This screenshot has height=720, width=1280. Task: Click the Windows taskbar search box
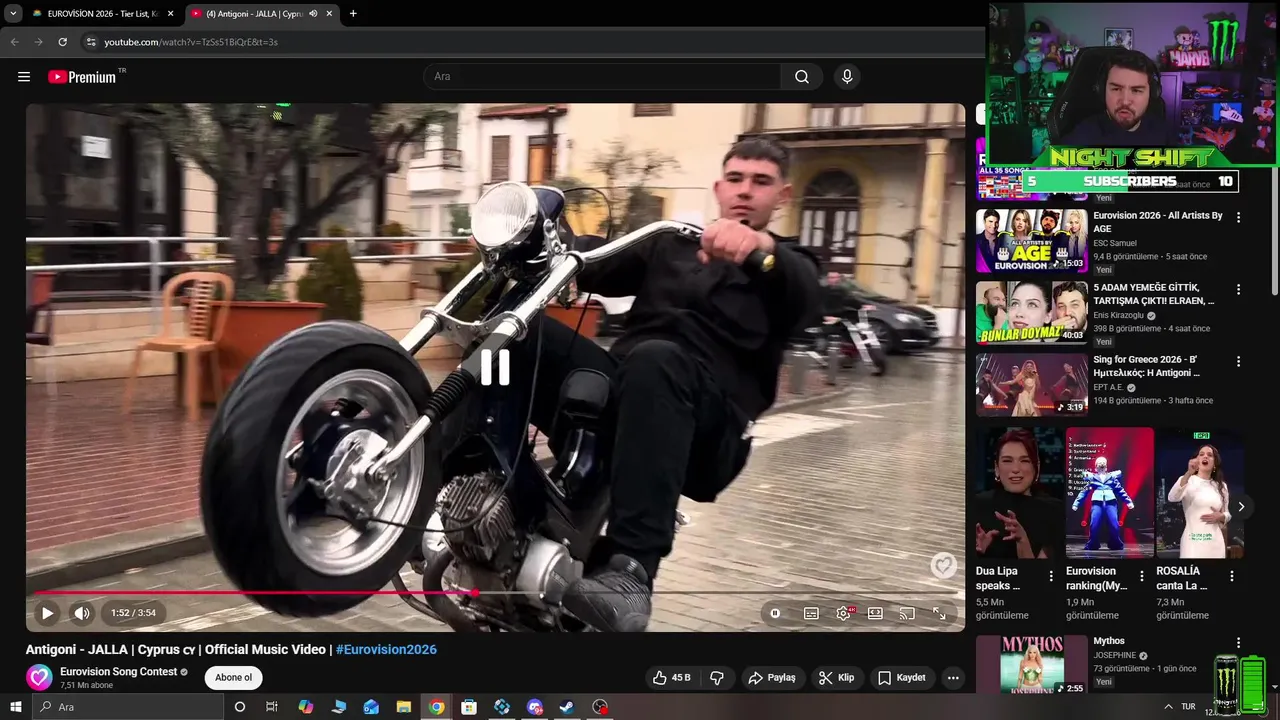tap(127, 707)
